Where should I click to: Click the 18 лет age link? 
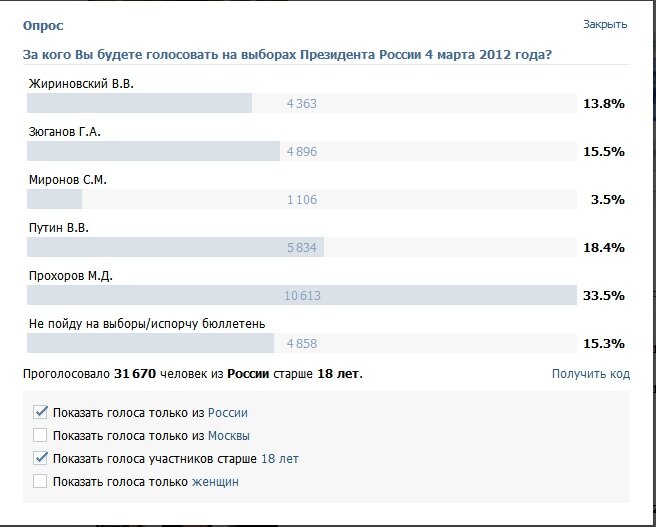[x=279, y=459]
